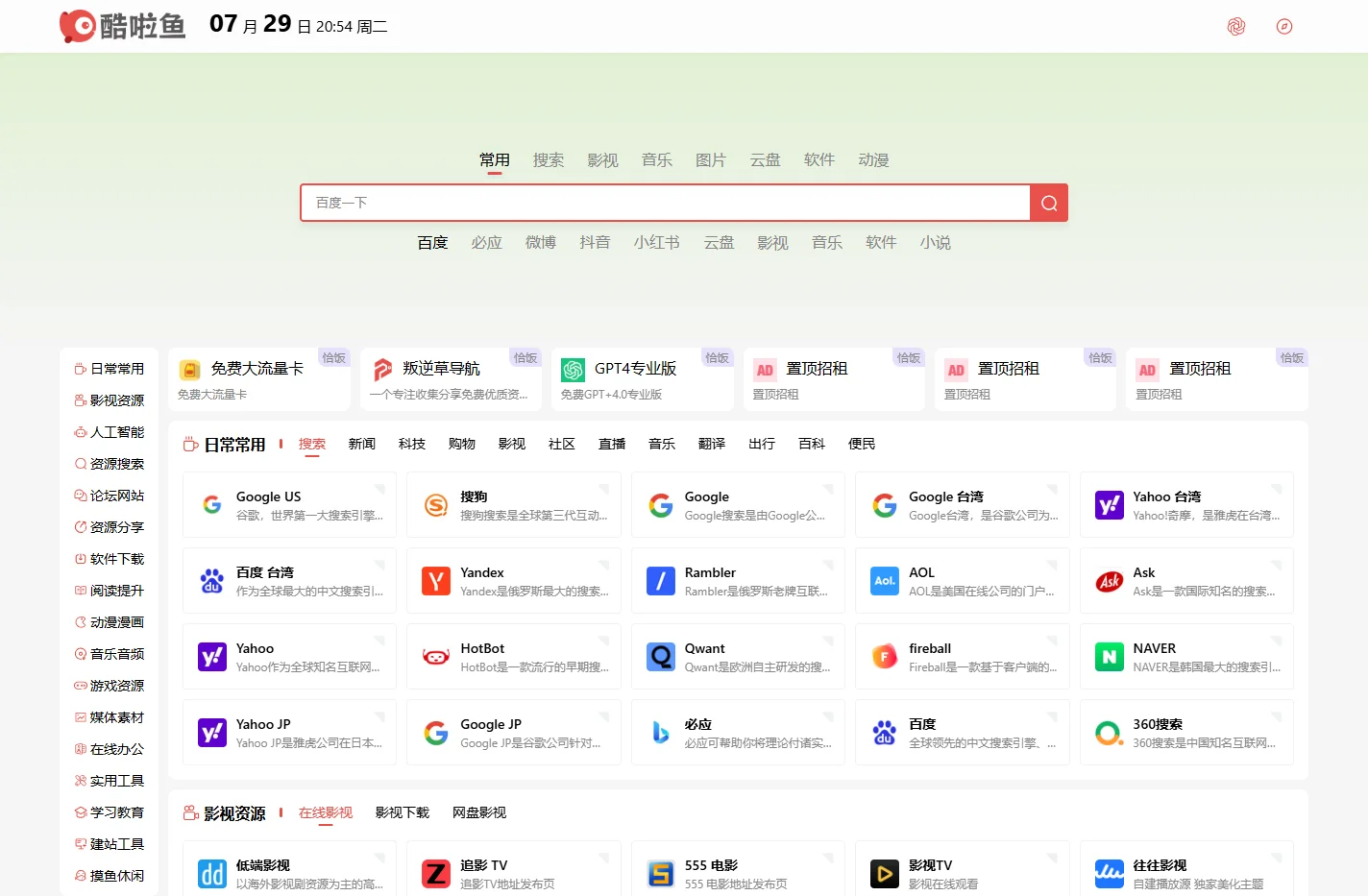Open the Yahoo JP card
Viewport: 1368px width, 896px height.
click(x=289, y=733)
